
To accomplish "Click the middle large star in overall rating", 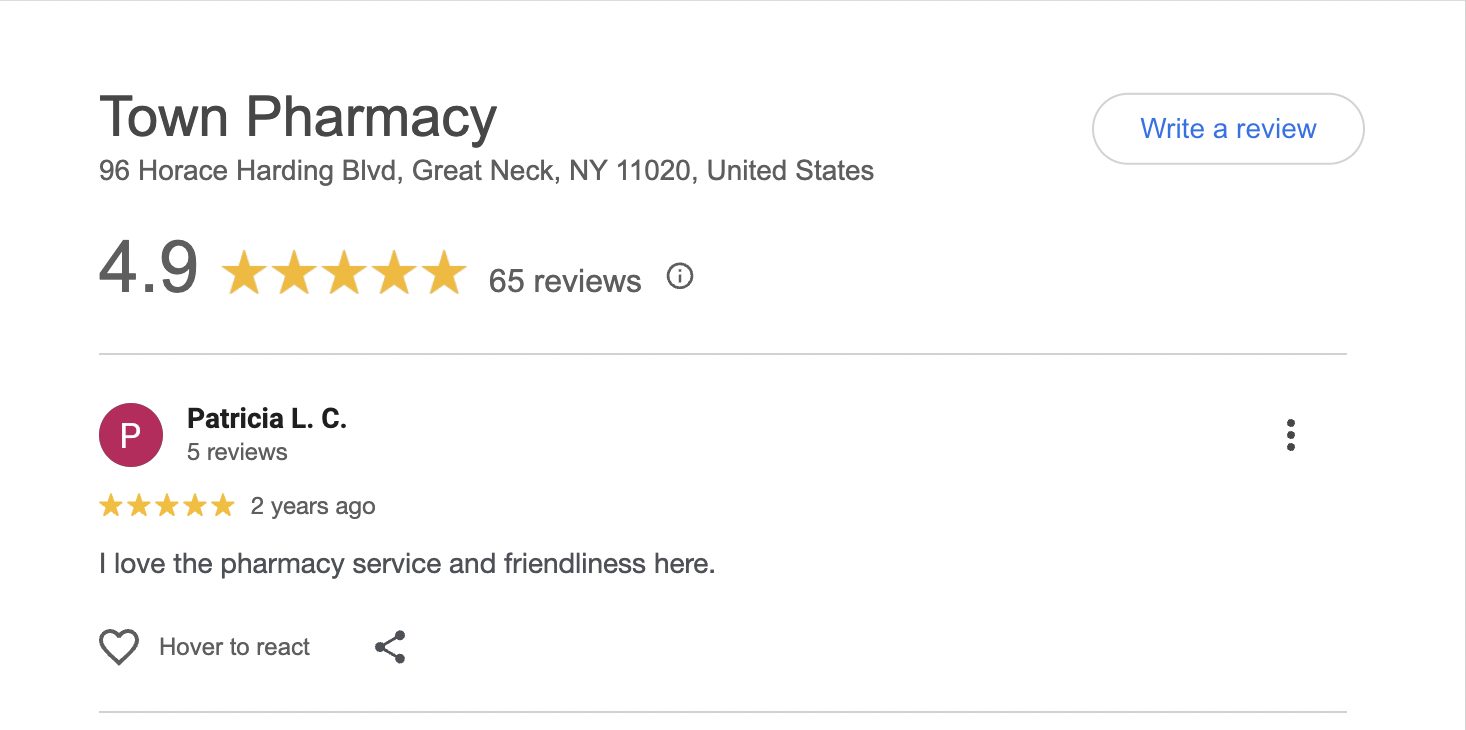I will coord(343,274).
